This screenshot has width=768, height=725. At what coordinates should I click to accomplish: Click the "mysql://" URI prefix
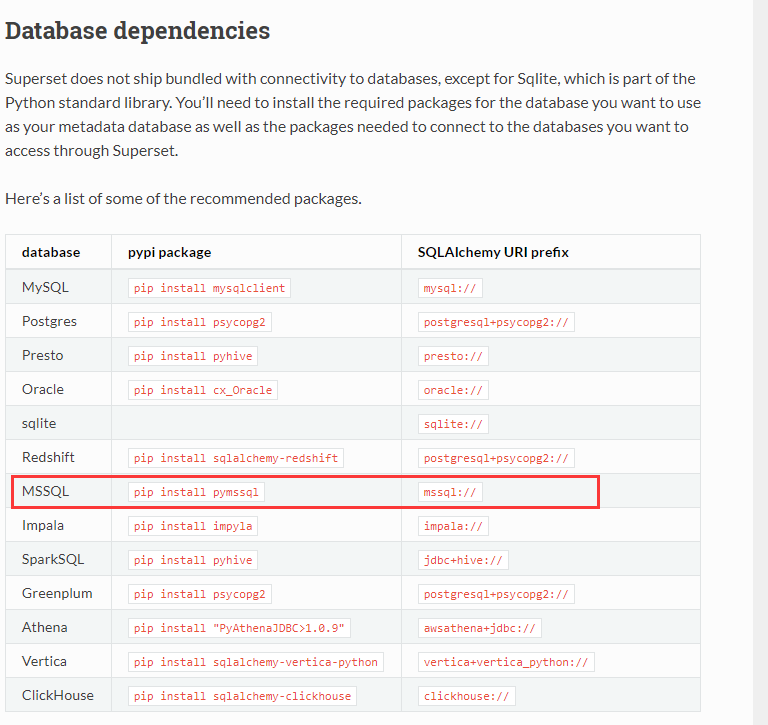450,288
